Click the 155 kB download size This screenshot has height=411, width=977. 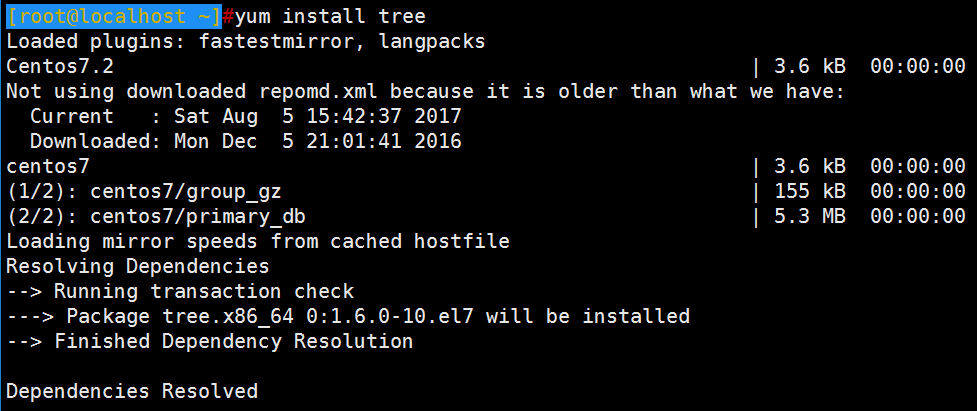point(809,191)
